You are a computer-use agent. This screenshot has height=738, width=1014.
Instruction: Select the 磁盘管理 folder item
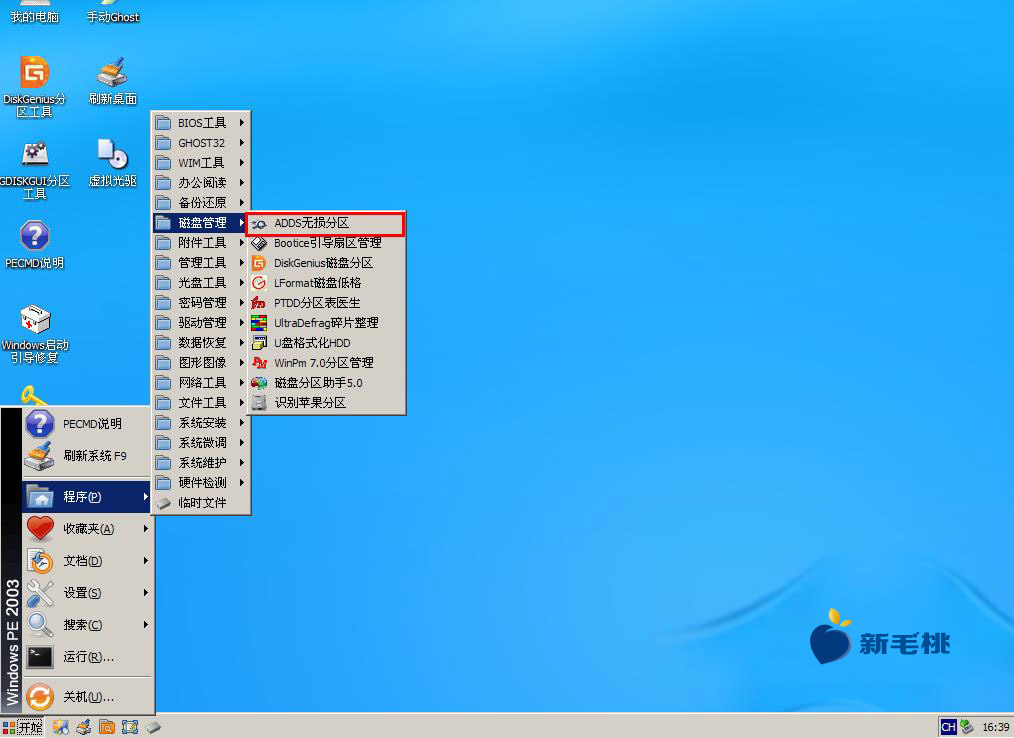tap(201, 223)
